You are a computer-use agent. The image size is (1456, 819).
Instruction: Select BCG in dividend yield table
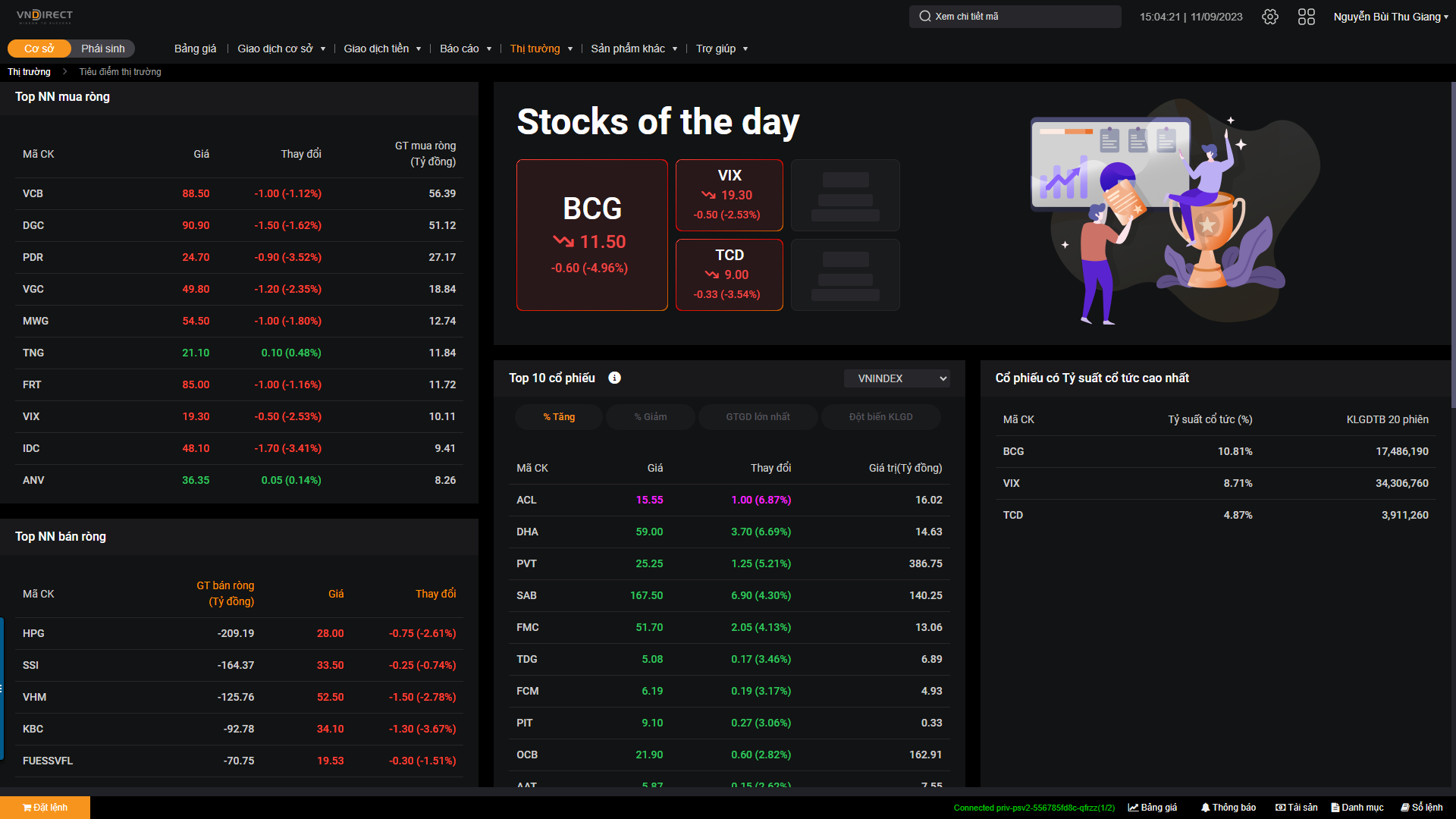[x=1216, y=451]
